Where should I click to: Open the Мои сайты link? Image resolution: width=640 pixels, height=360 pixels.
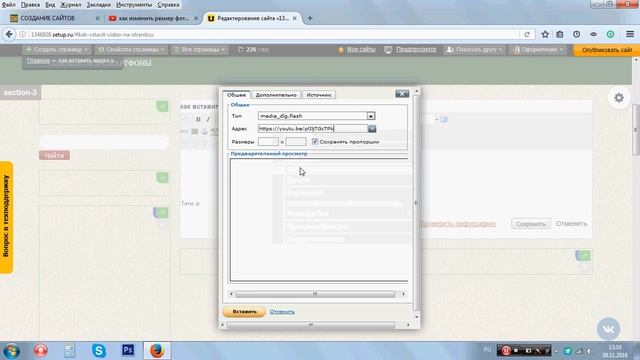coord(361,49)
